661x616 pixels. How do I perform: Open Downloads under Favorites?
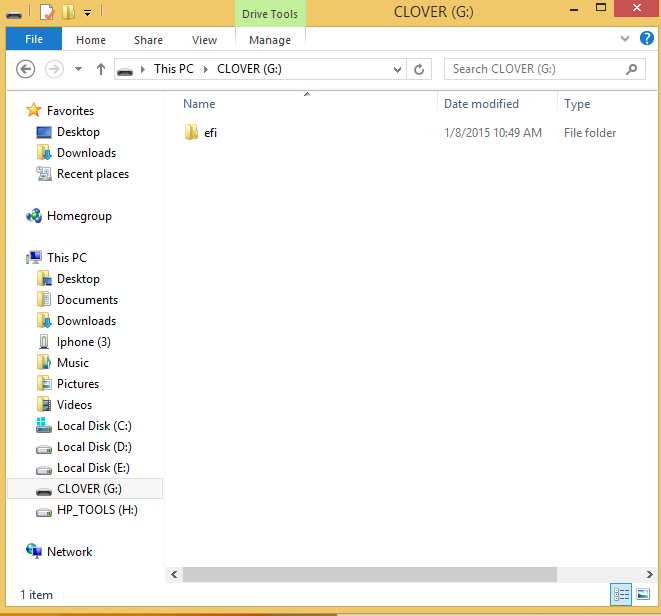(x=86, y=153)
